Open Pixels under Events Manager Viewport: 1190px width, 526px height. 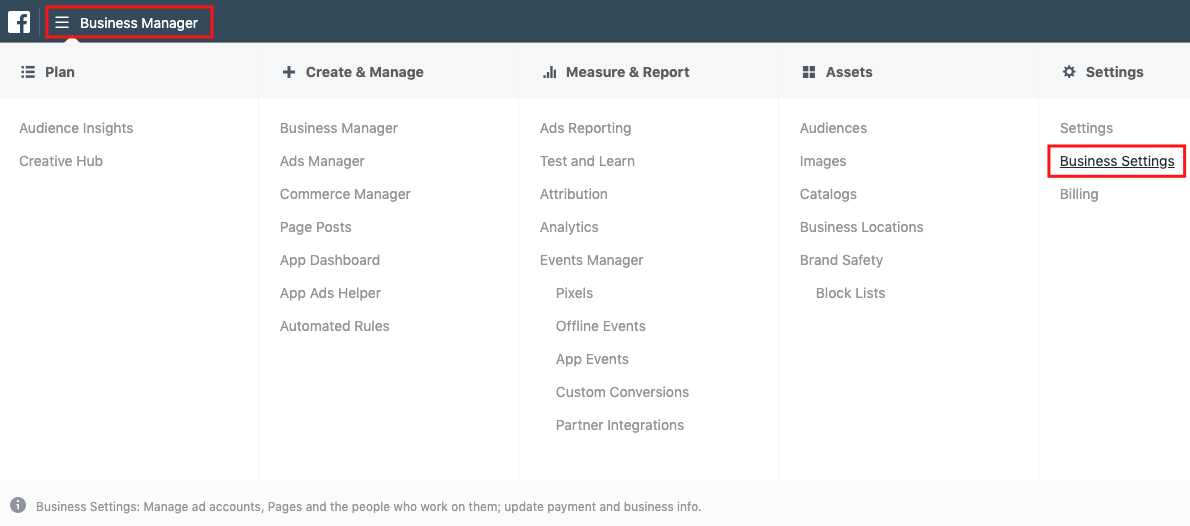click(x=574, y=293)
